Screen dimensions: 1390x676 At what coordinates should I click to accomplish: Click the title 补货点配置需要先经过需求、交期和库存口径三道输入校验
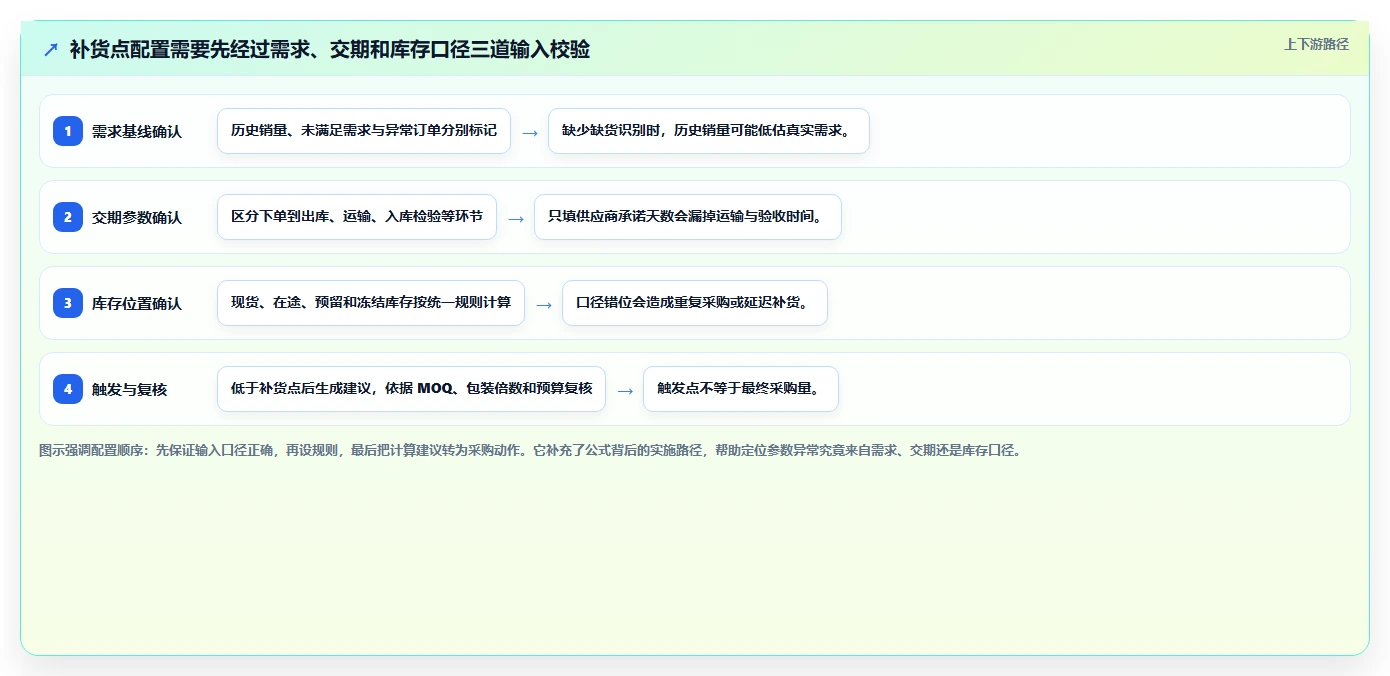329,49
